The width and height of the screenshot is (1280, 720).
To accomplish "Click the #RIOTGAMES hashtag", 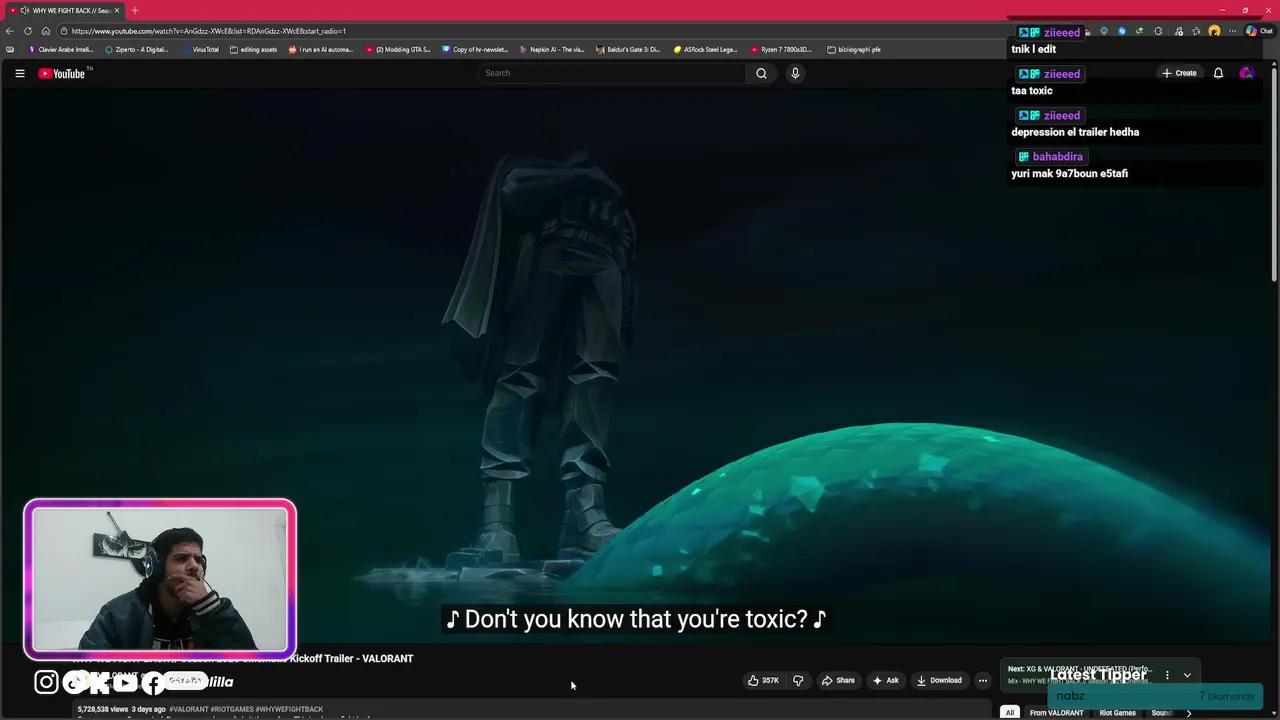I will 232,709.
